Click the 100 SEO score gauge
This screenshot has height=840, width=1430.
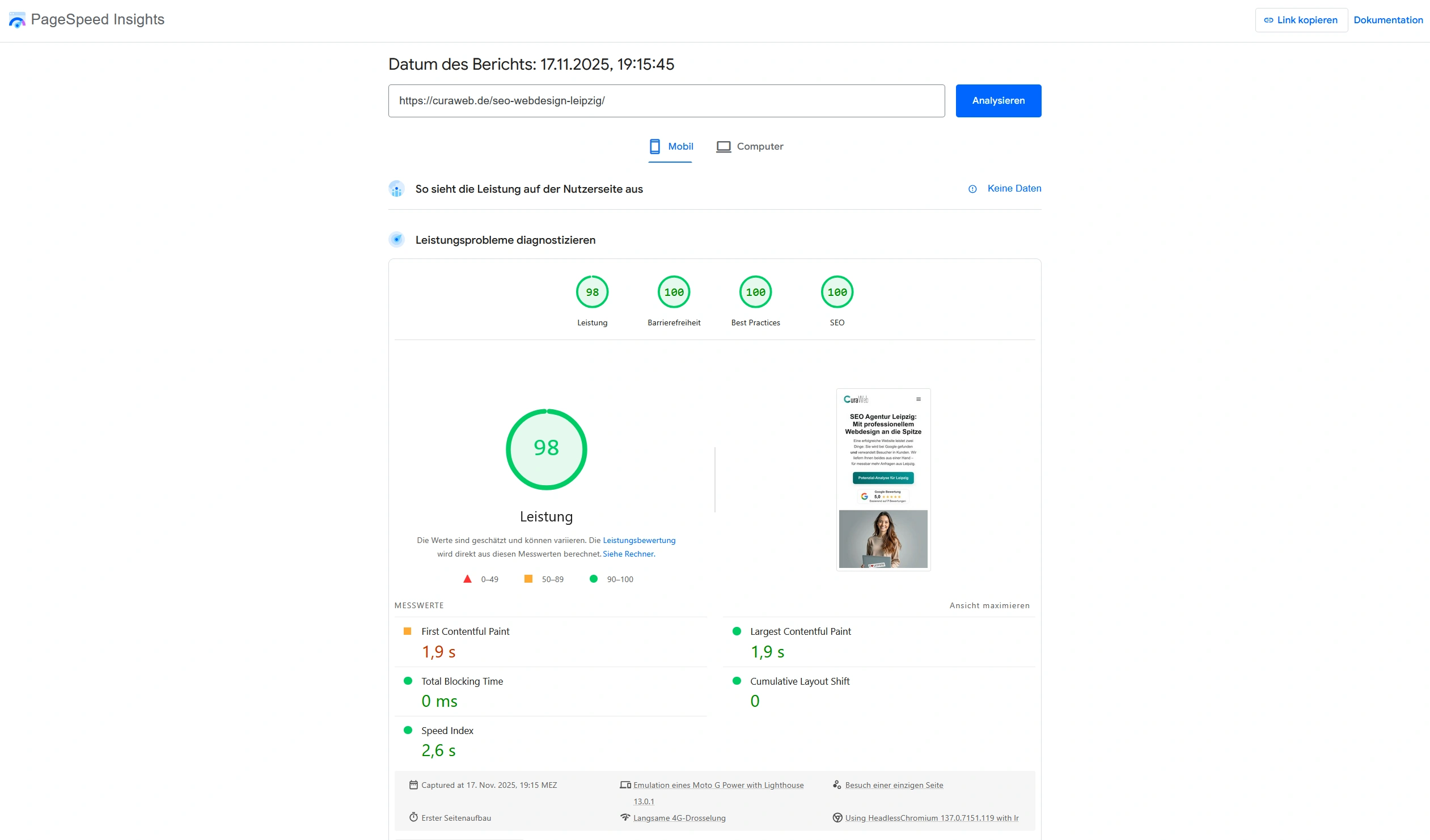coord(836,292)
